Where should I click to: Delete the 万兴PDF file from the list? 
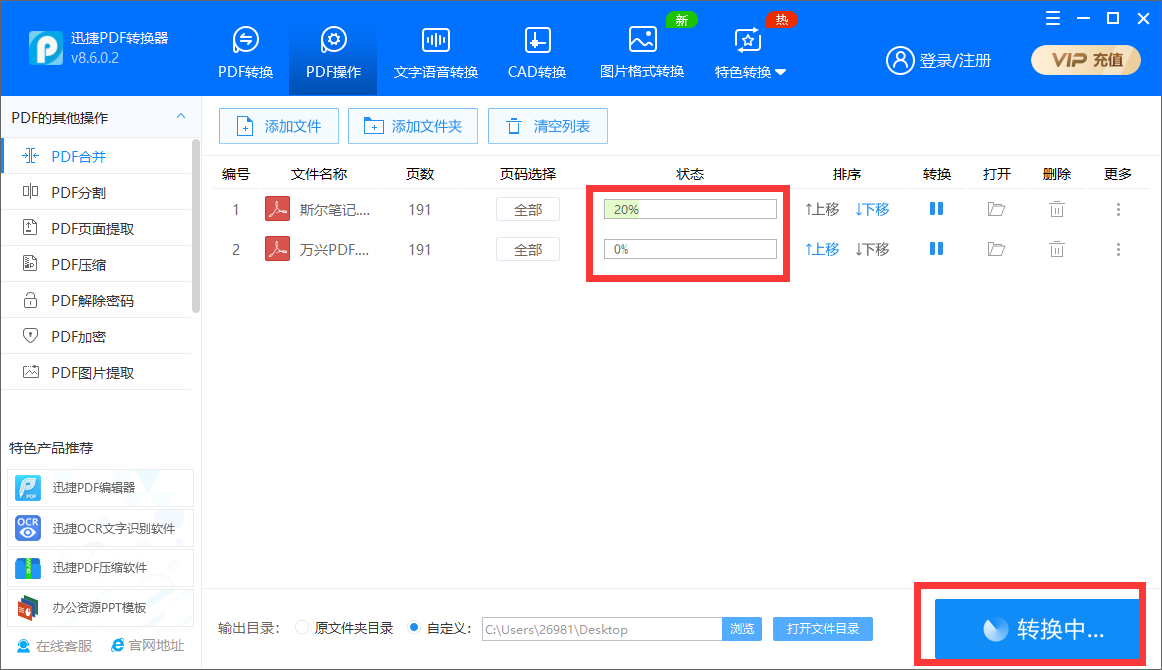[x=1057, y=249]
